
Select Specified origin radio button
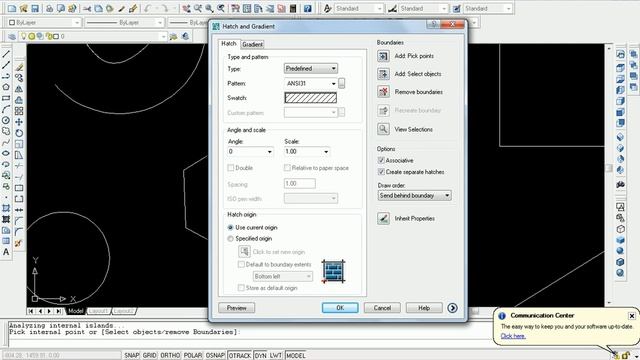click(x=230, y=238)
